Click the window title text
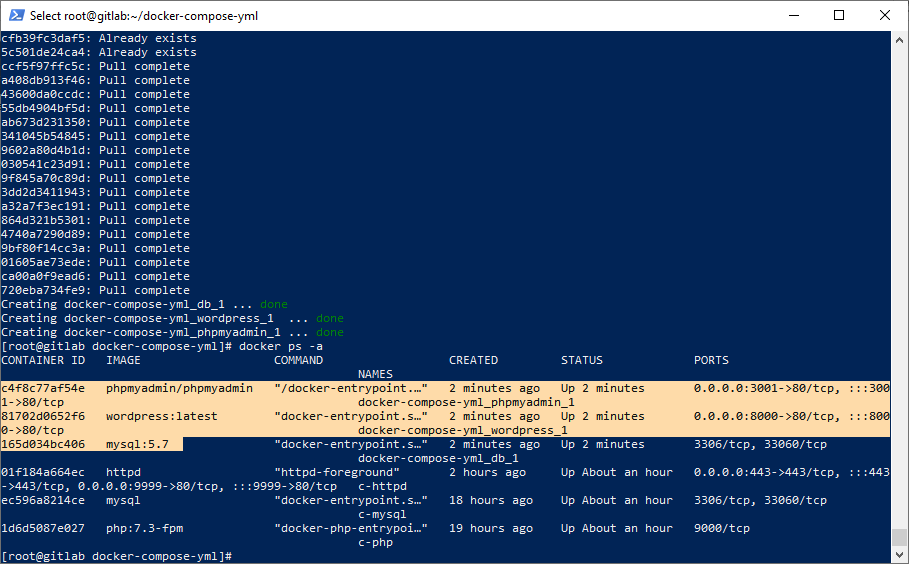Image resolution: width=909 pixels, height=564 pixels. tap(138, 16)
